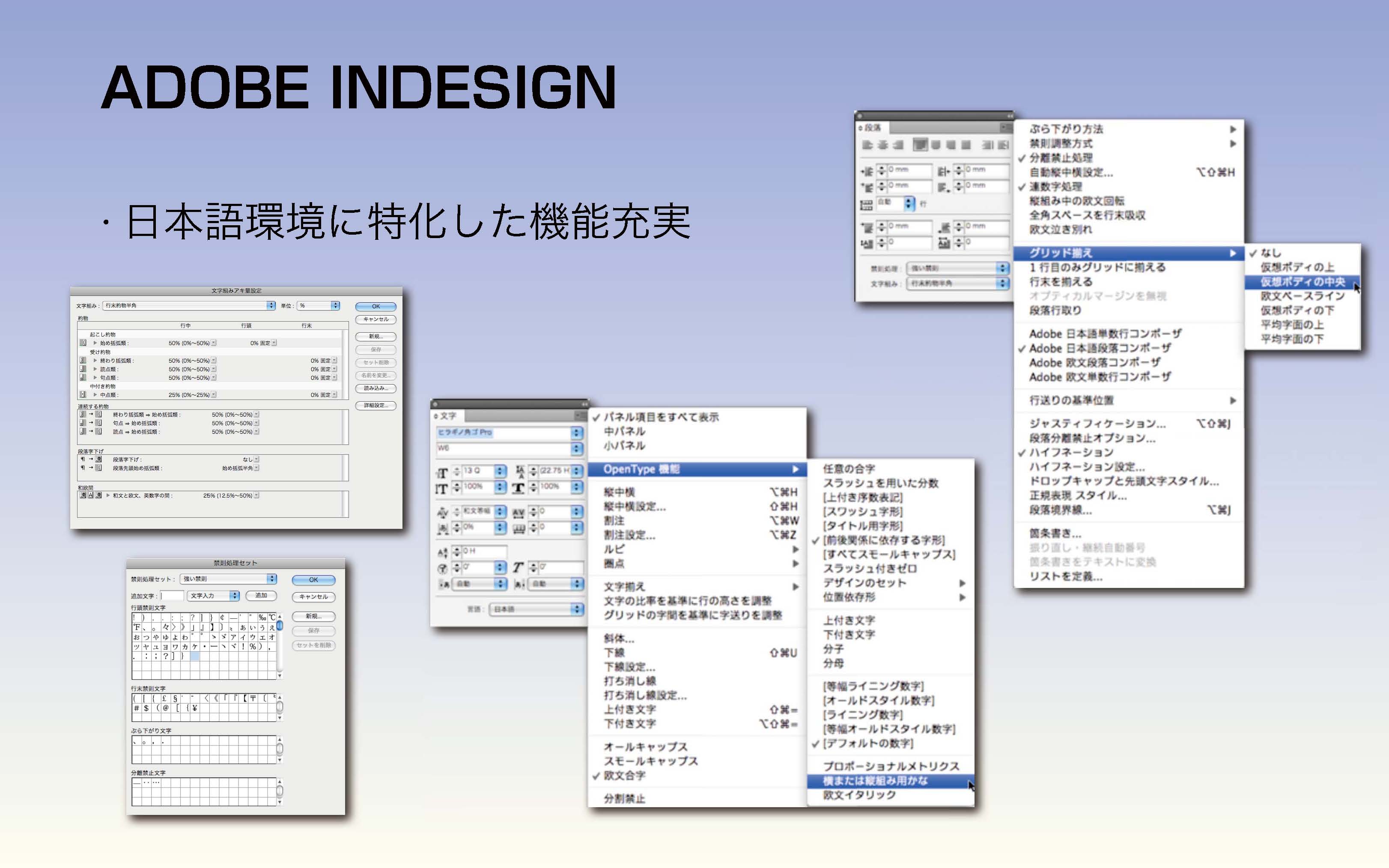Open the ぶら下がり方法 submenu

[x=1129, y=129]
